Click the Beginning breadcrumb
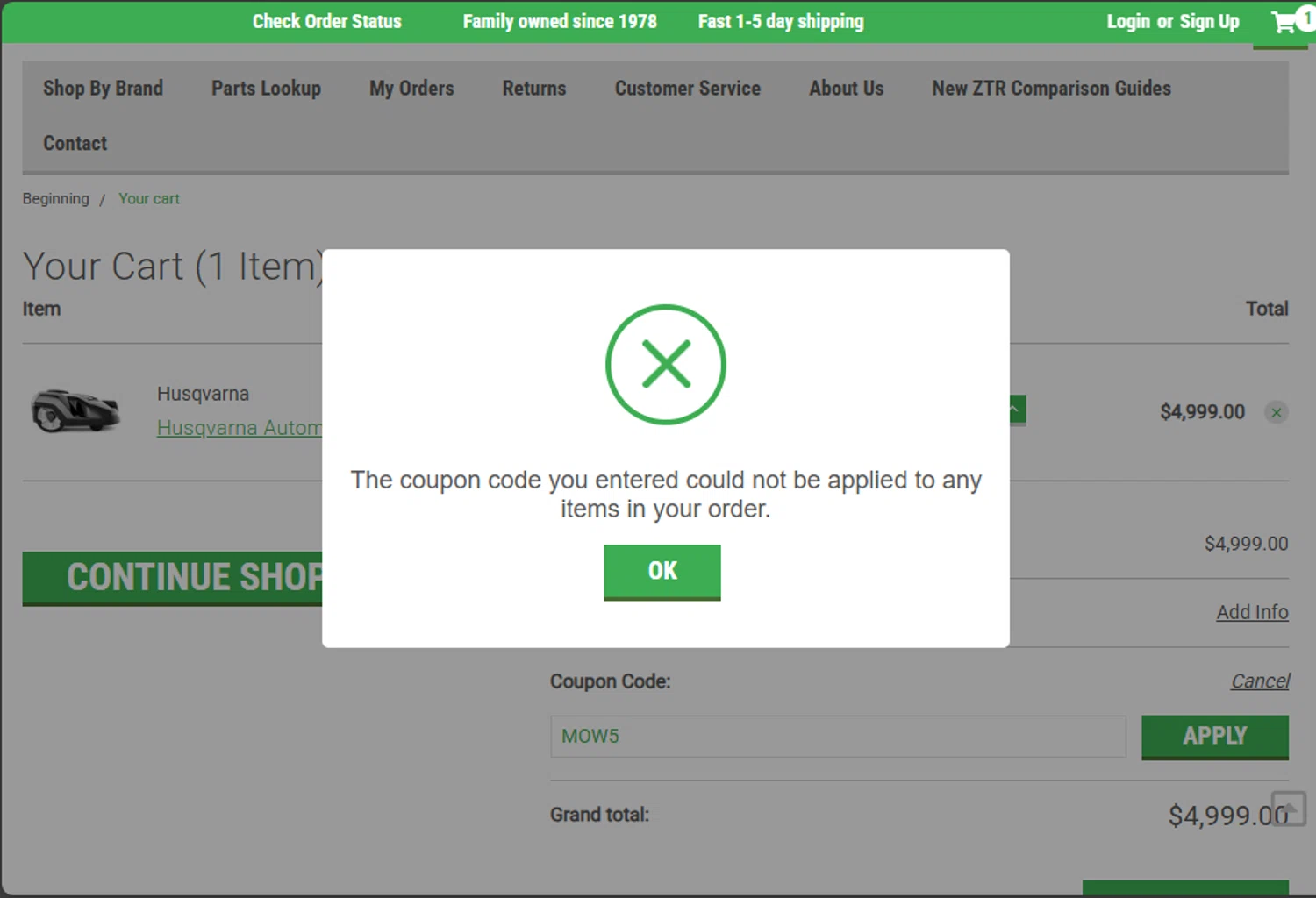 pyautogui.click(x=55, y=199)
